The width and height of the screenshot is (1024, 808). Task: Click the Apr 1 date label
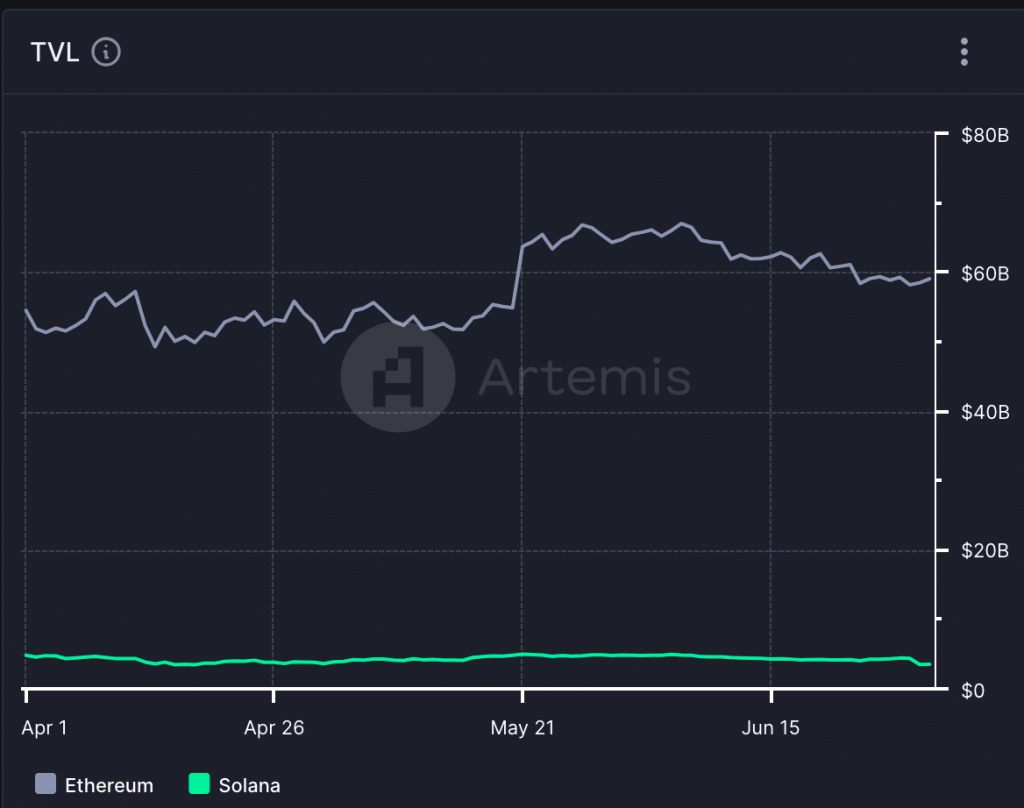[x=44, y=728]
